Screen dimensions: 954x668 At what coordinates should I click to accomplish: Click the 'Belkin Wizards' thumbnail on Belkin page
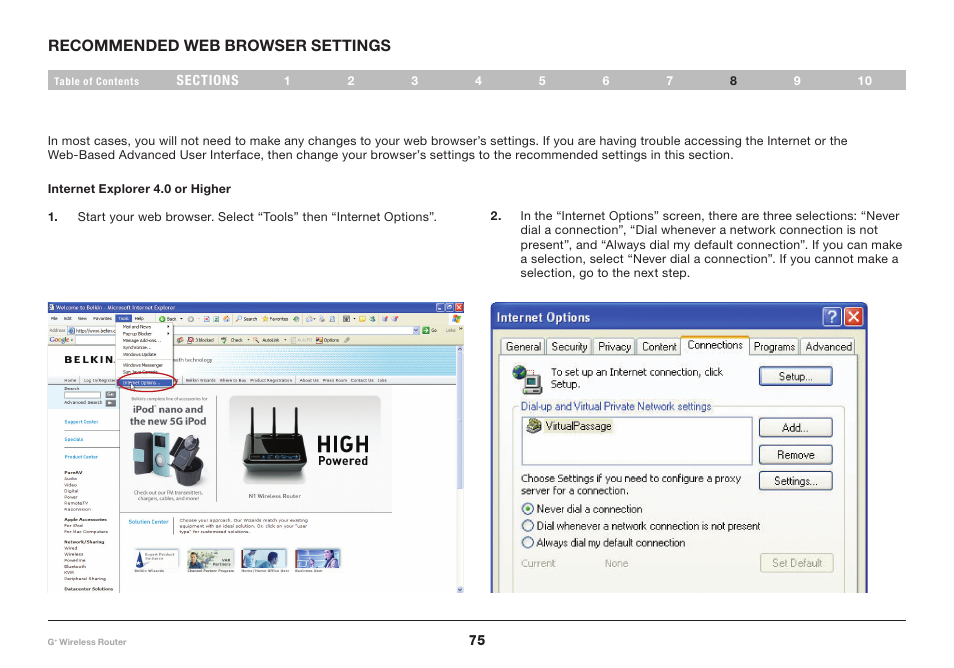157,558
